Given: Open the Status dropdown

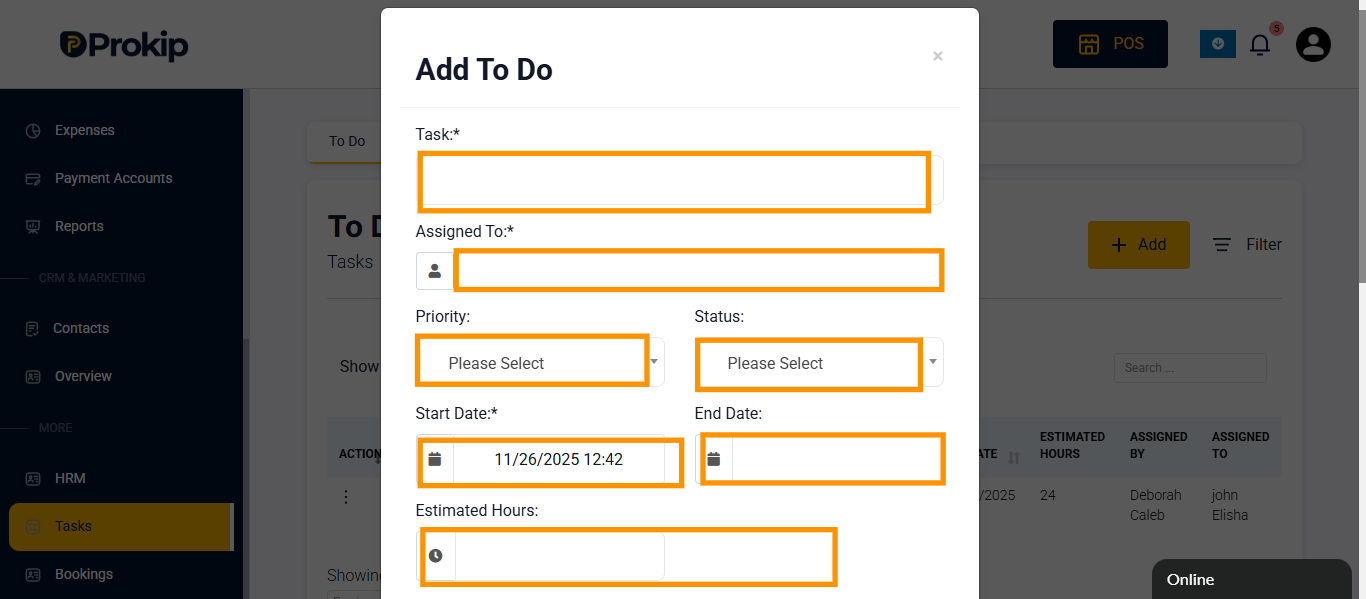Looking at the screenshot, I should click(819, 362).
